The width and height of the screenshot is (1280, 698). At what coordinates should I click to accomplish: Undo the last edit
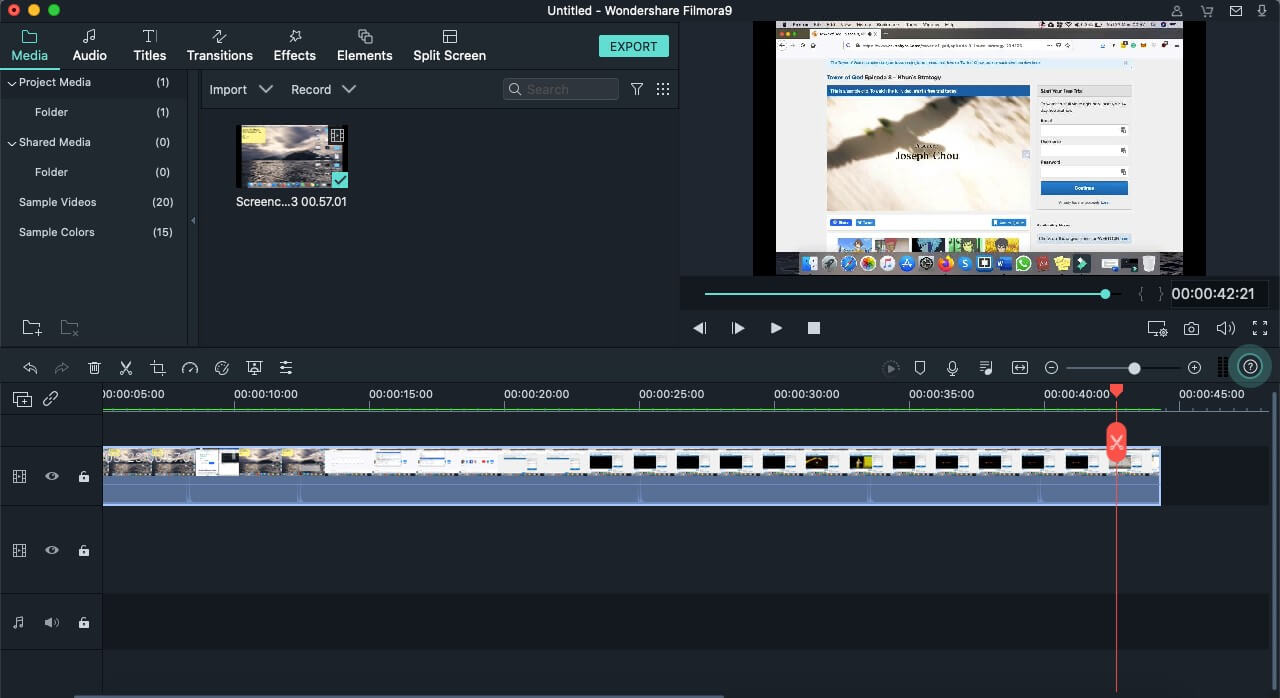click(30, 368)
